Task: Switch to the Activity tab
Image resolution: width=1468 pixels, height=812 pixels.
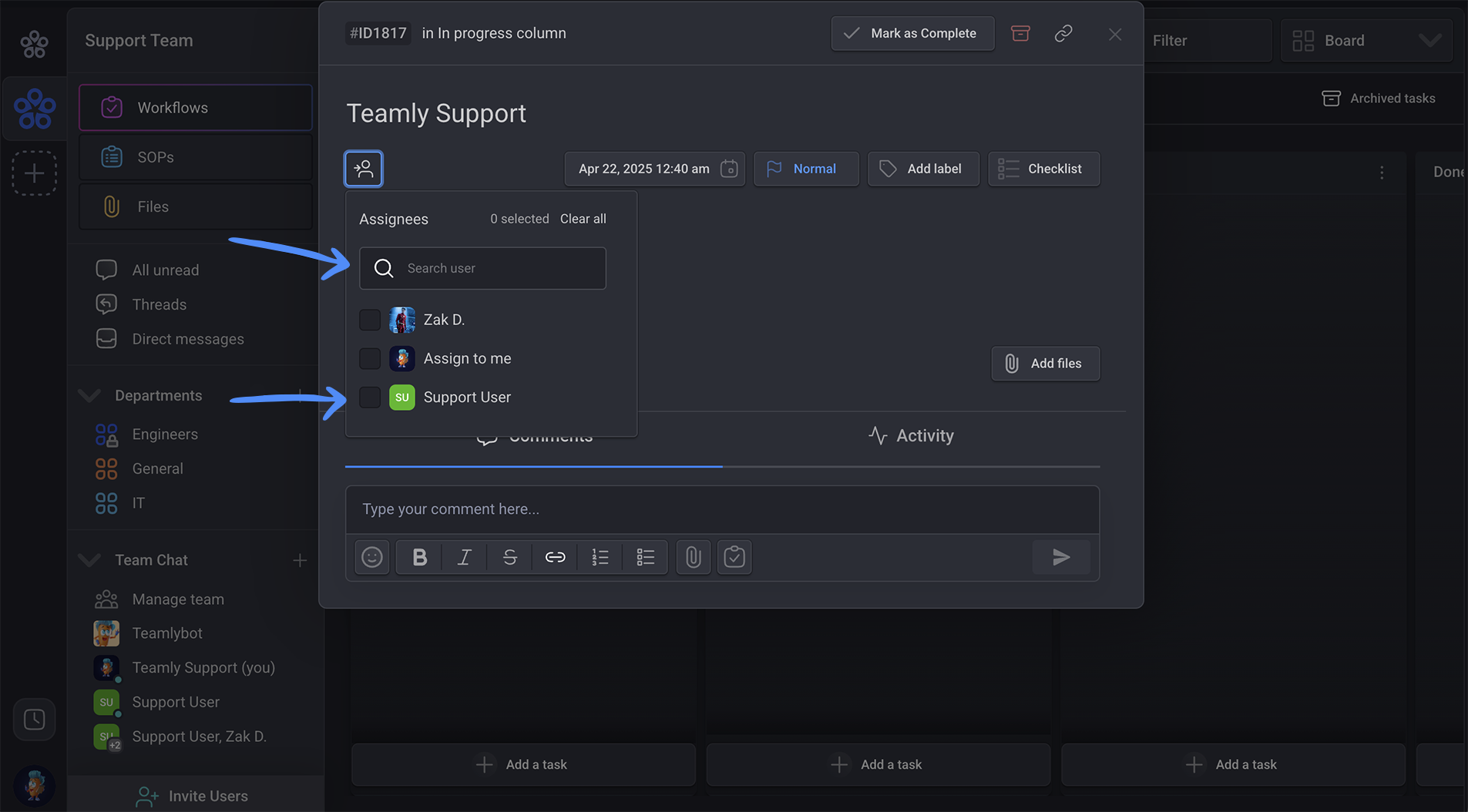Action: click(x=911, y=436)
